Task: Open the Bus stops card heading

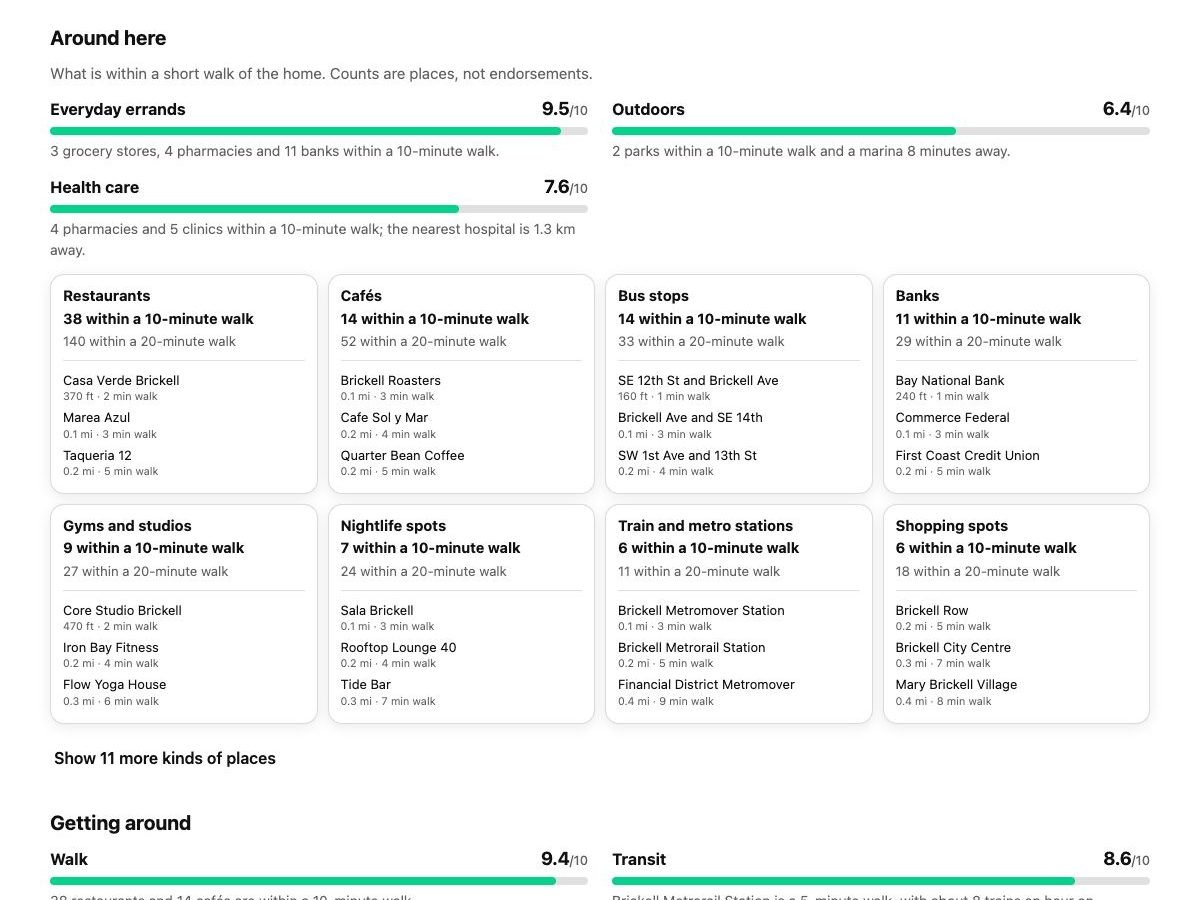Action: click(x=653, y=296)
